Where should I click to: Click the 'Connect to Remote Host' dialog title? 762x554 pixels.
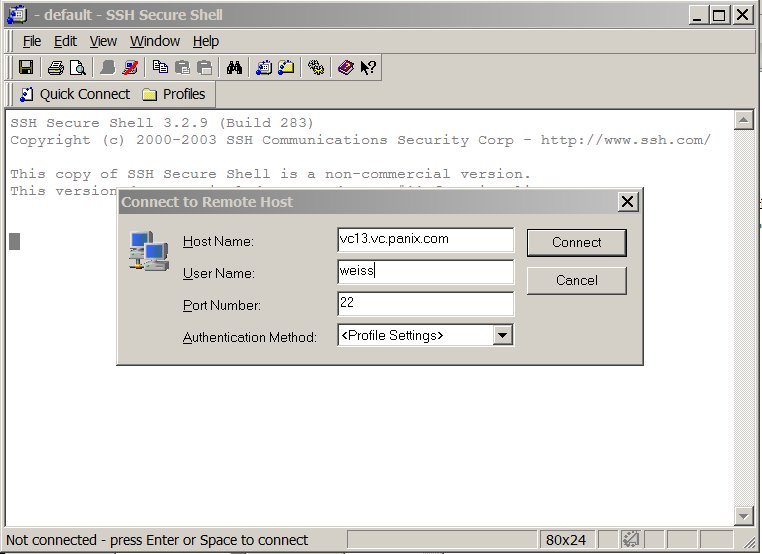(x=207, y=202)
